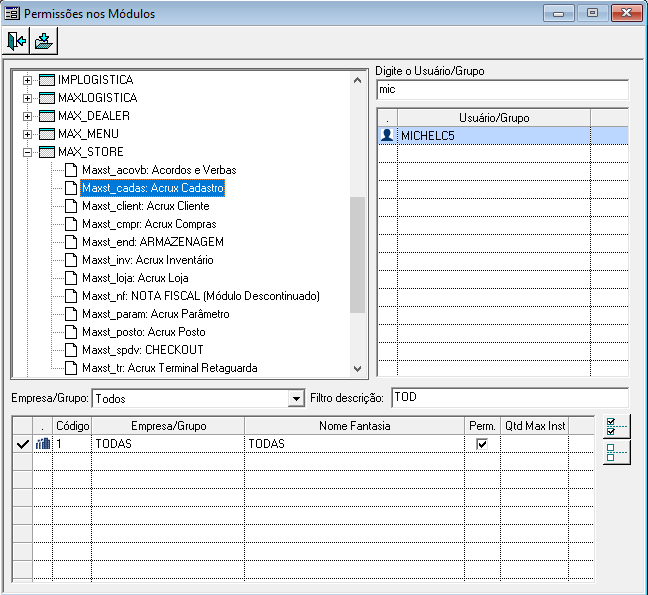
Task: Click the code 1 cell in grid
Action: pos(72,444)
